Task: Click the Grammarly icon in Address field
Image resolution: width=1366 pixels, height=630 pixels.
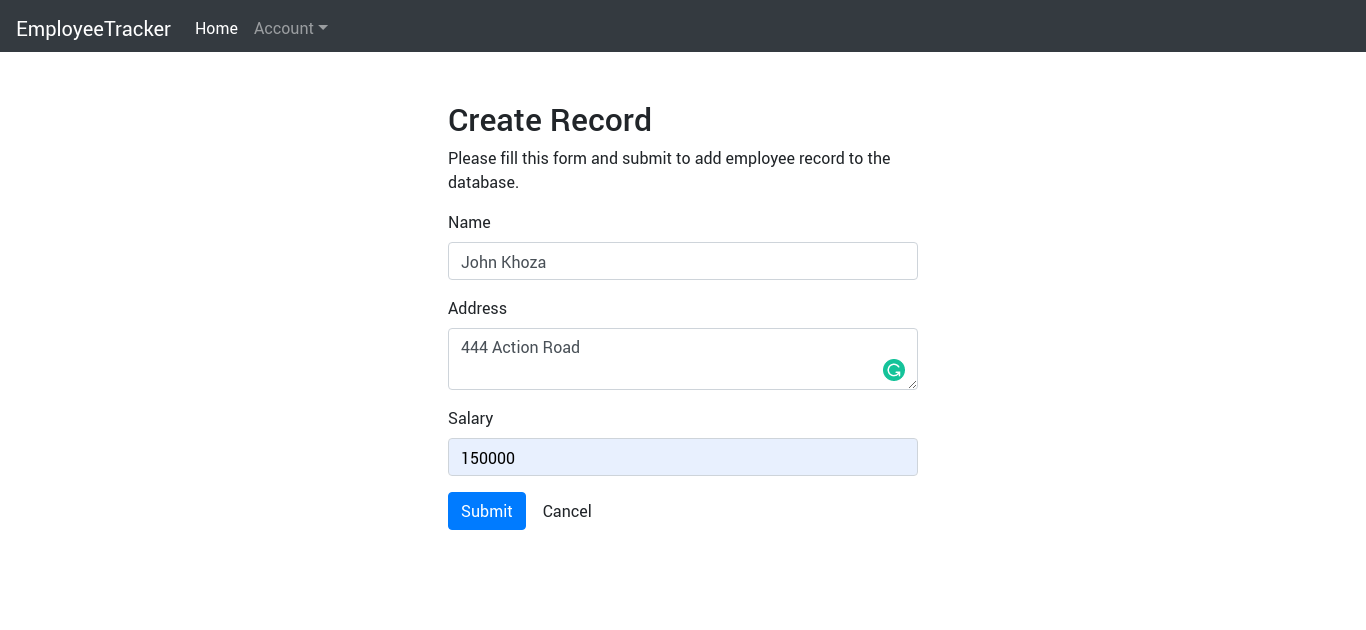Action: point(893,370)
